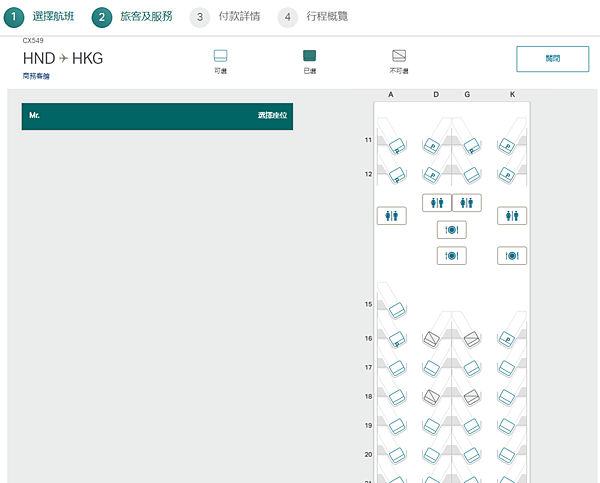Select seat 11G
600x483 pixels.
(x=472, y=146)
